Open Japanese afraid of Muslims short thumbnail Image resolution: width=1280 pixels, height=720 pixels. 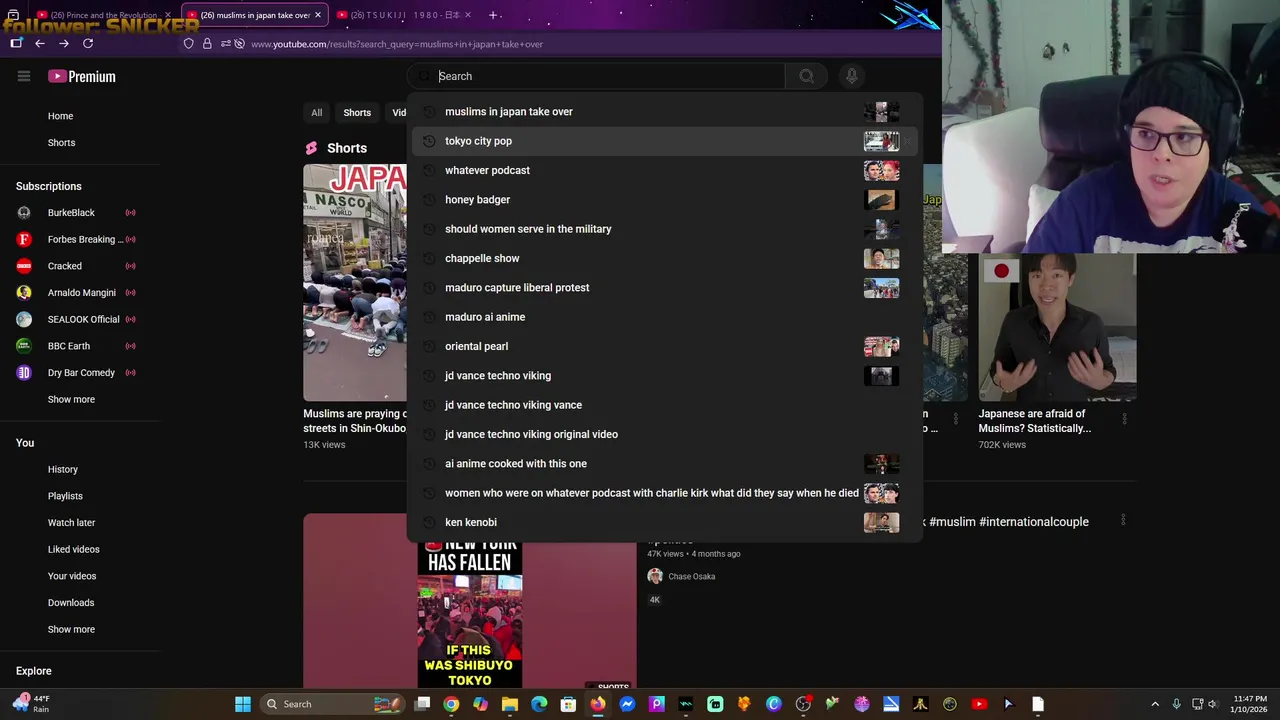click(1057, 327)
